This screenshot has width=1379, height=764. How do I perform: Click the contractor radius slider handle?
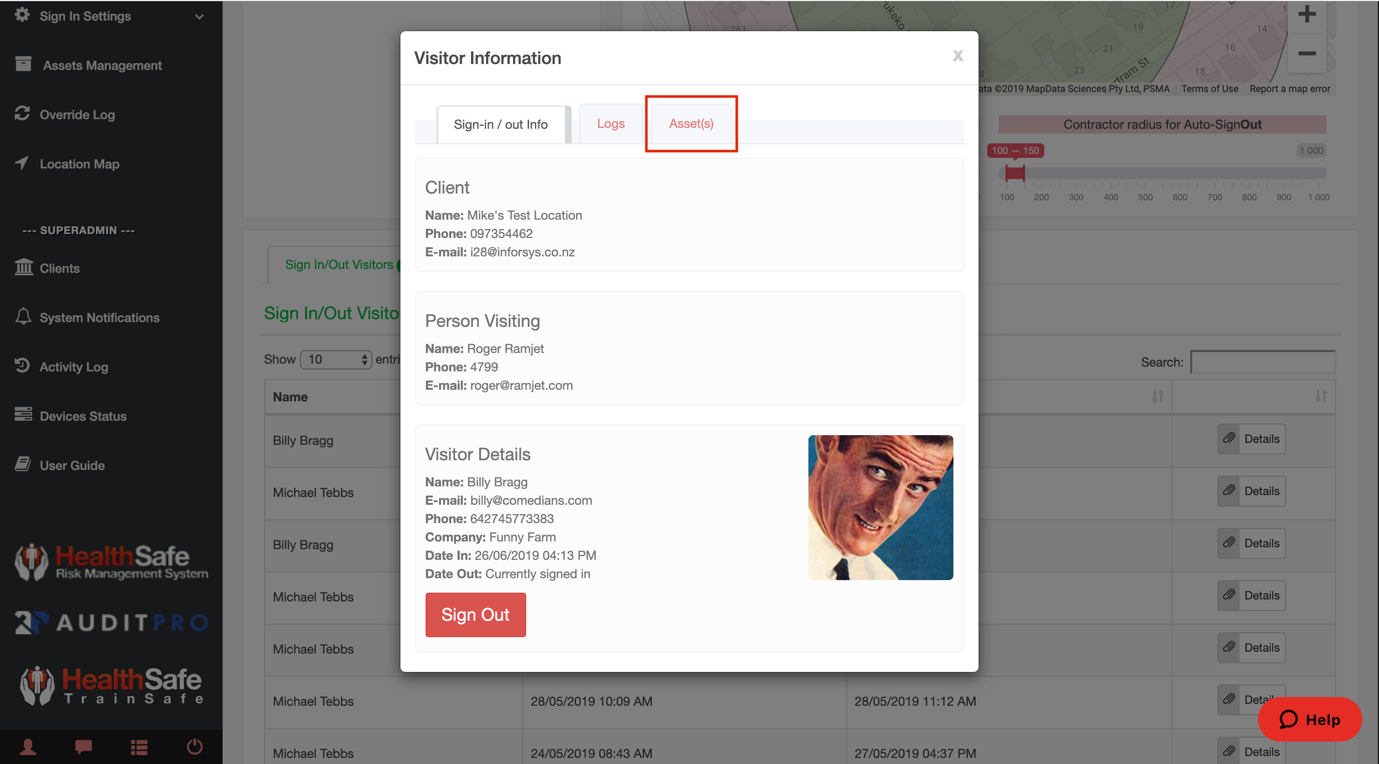(x=1015, y=173)
